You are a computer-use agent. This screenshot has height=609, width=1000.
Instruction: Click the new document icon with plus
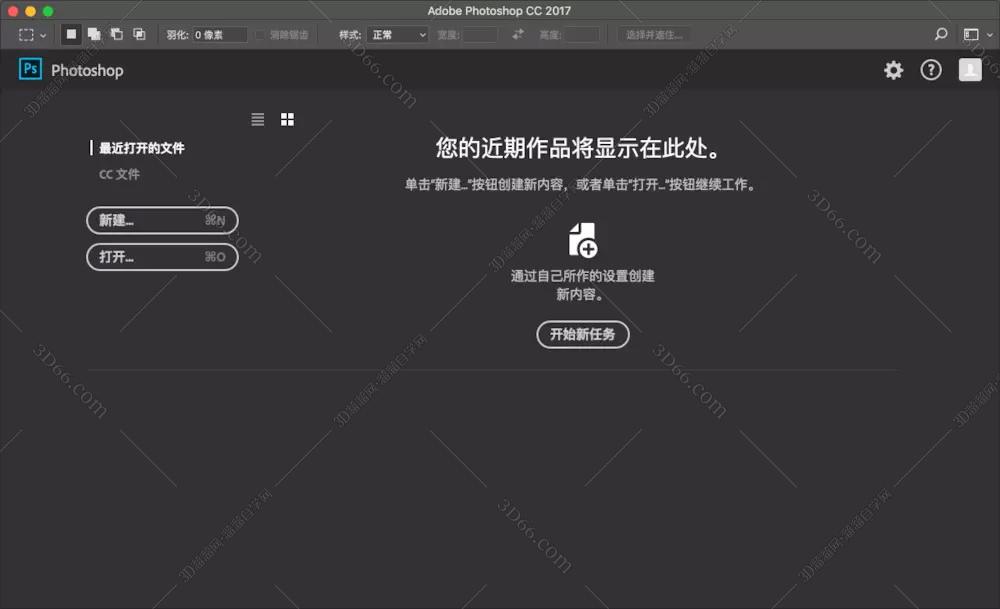click(x=583, y=240)
